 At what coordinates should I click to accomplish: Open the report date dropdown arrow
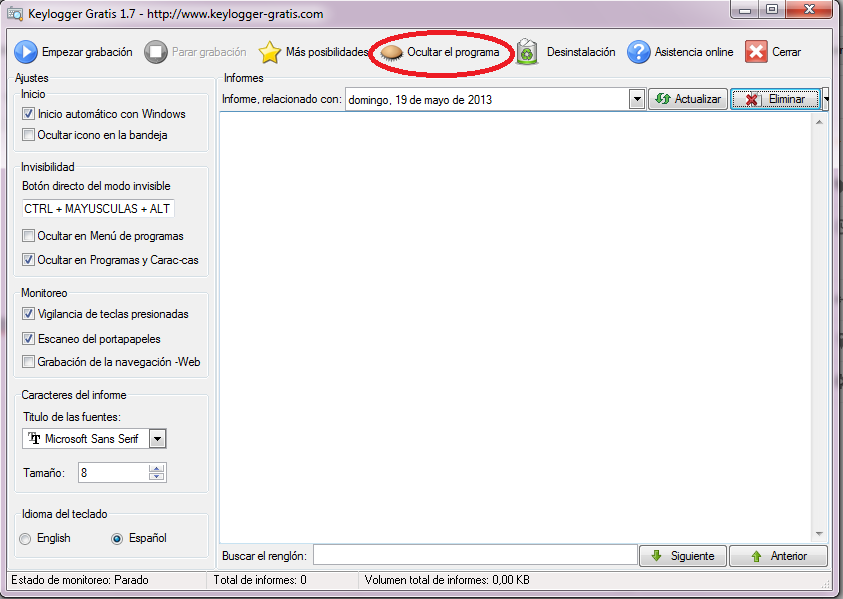tap(637, 99)
